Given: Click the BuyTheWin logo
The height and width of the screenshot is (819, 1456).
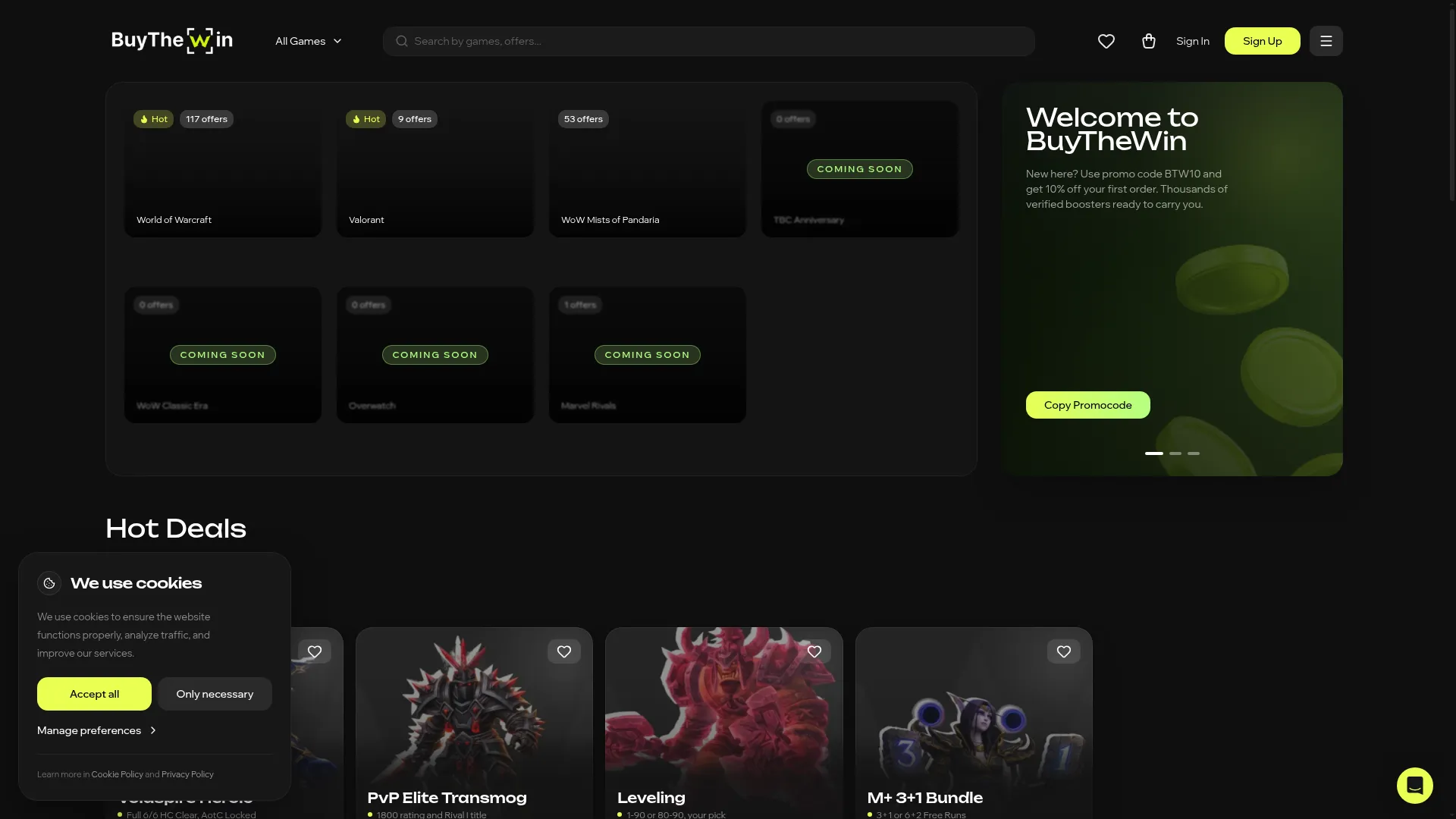Looking at the screenshot, I should tap(172, 41).
